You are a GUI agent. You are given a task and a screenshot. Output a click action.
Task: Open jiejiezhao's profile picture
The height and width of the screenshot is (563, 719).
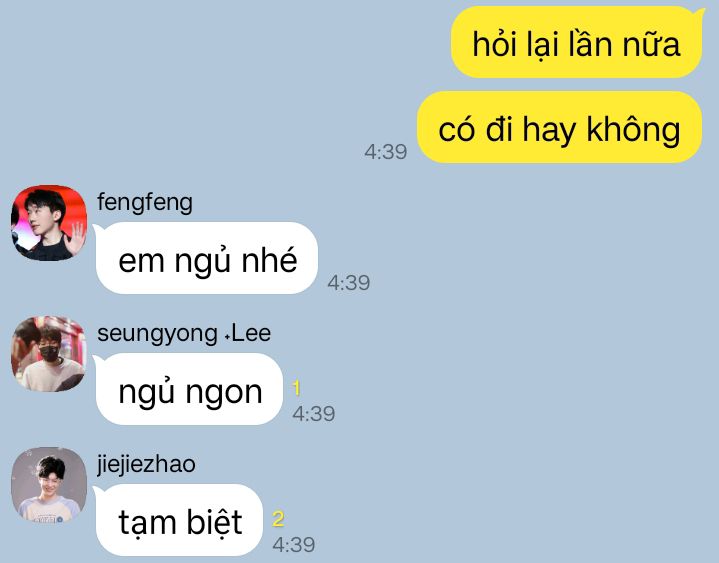tap(49, 485)
